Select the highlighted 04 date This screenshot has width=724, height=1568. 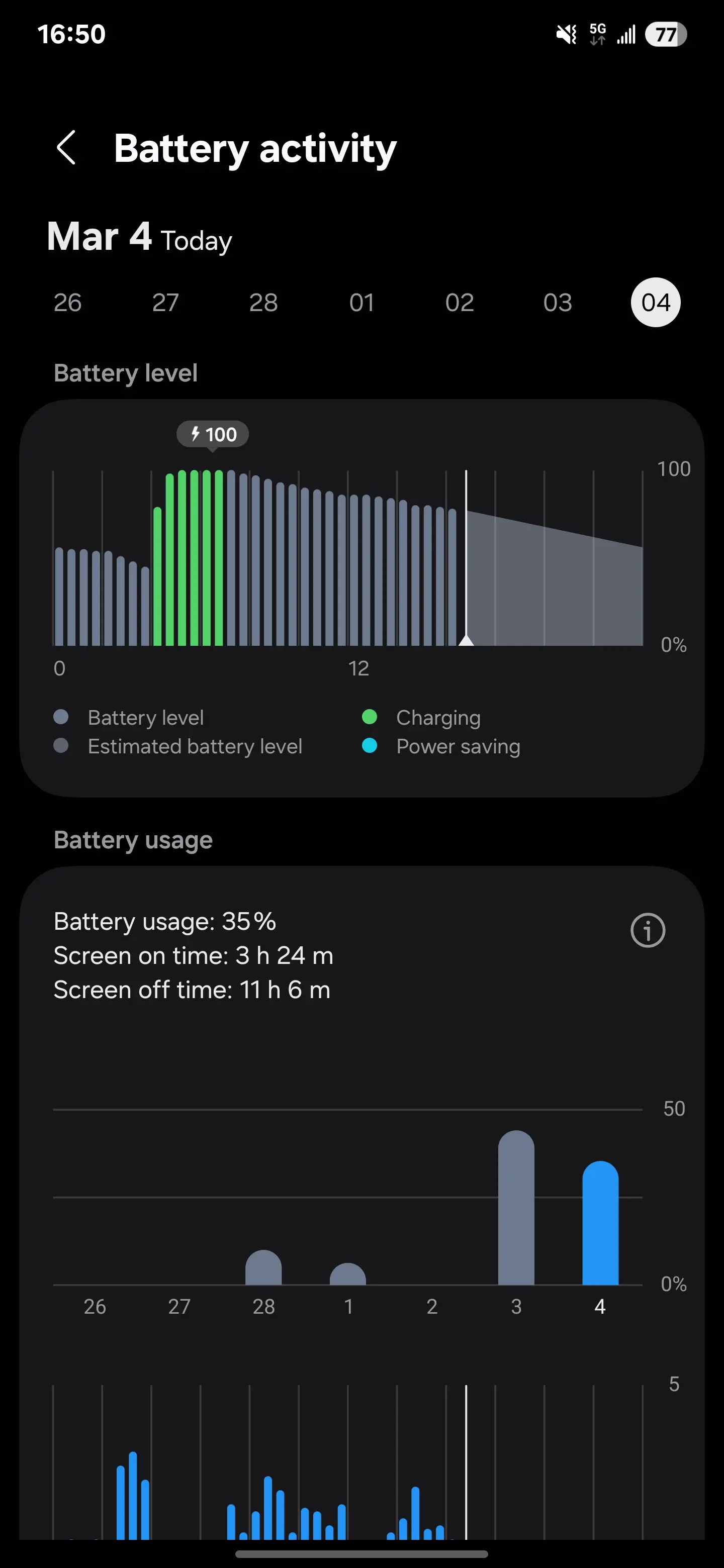click(x=656, y=303)
